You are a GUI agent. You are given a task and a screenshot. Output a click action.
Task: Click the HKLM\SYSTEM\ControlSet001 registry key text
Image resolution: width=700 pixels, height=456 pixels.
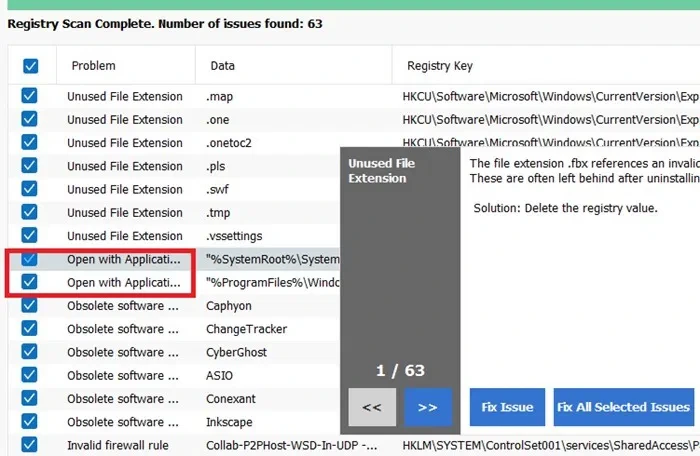(x=550, y=445)
